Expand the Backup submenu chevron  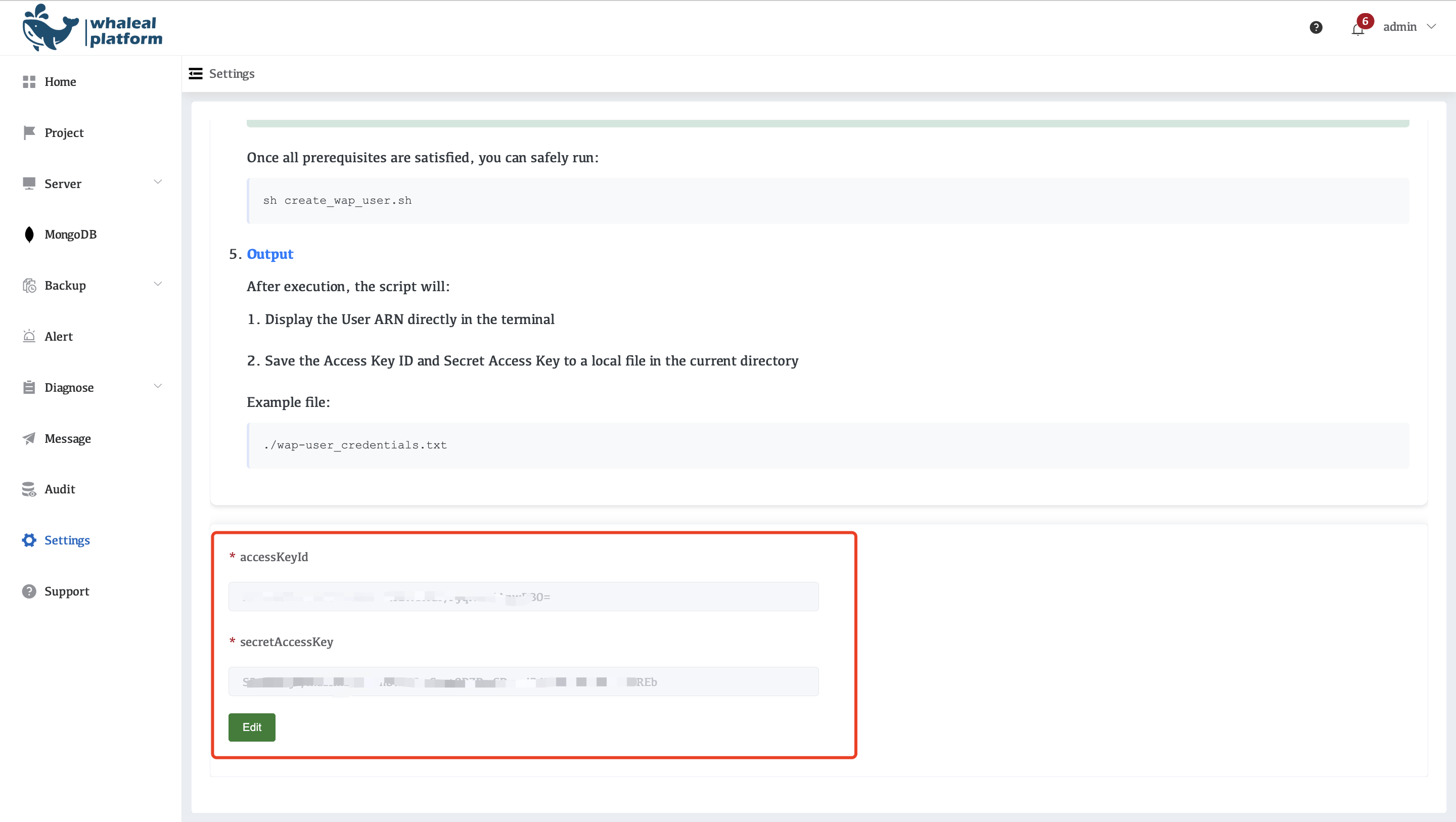tap(158, 284)
